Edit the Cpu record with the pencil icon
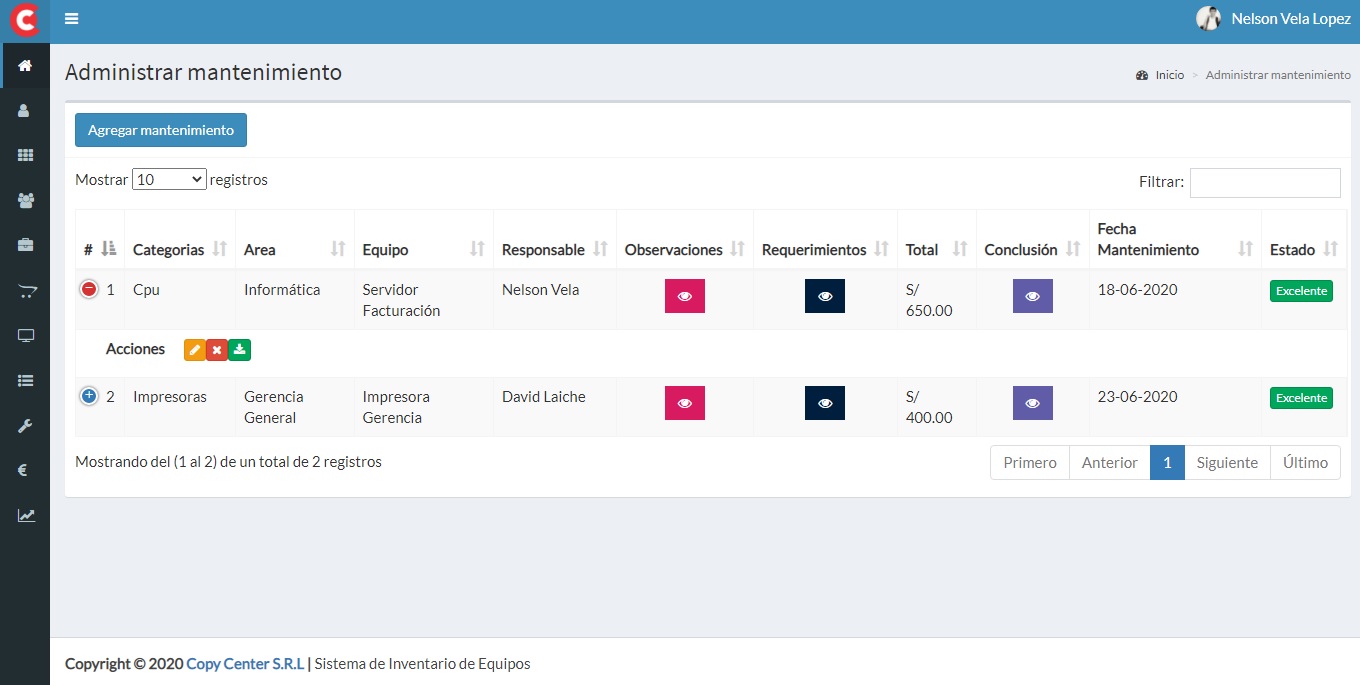 [194, 350]
